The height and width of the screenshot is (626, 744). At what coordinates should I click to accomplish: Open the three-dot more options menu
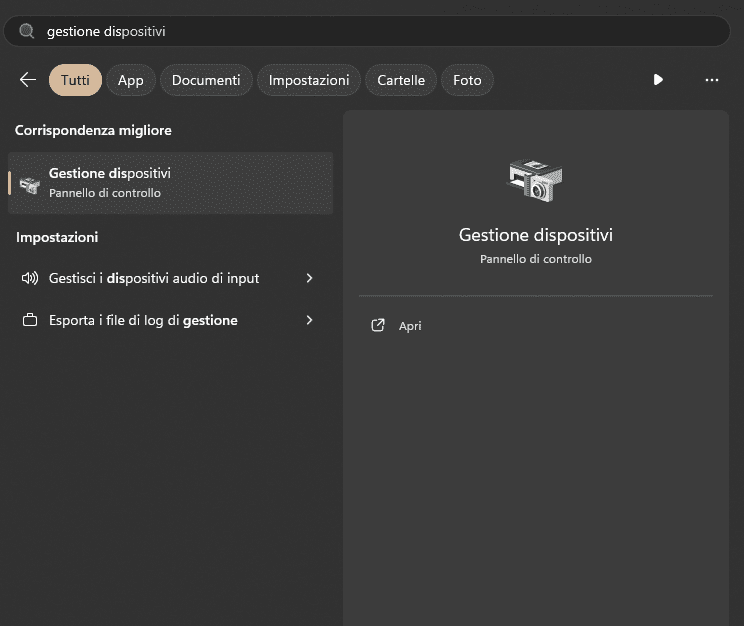[x=712, y=80]
